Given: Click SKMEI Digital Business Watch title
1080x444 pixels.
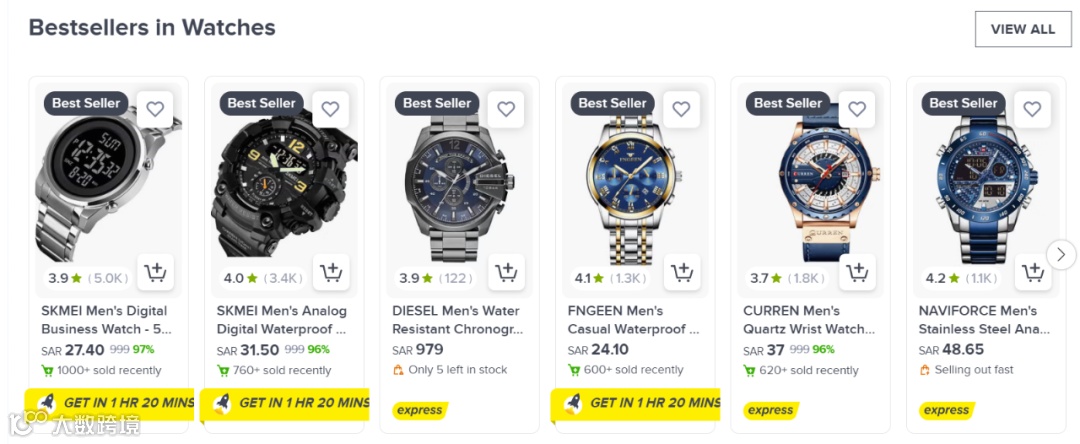Looking at the screenshot, I should point(105,320).
